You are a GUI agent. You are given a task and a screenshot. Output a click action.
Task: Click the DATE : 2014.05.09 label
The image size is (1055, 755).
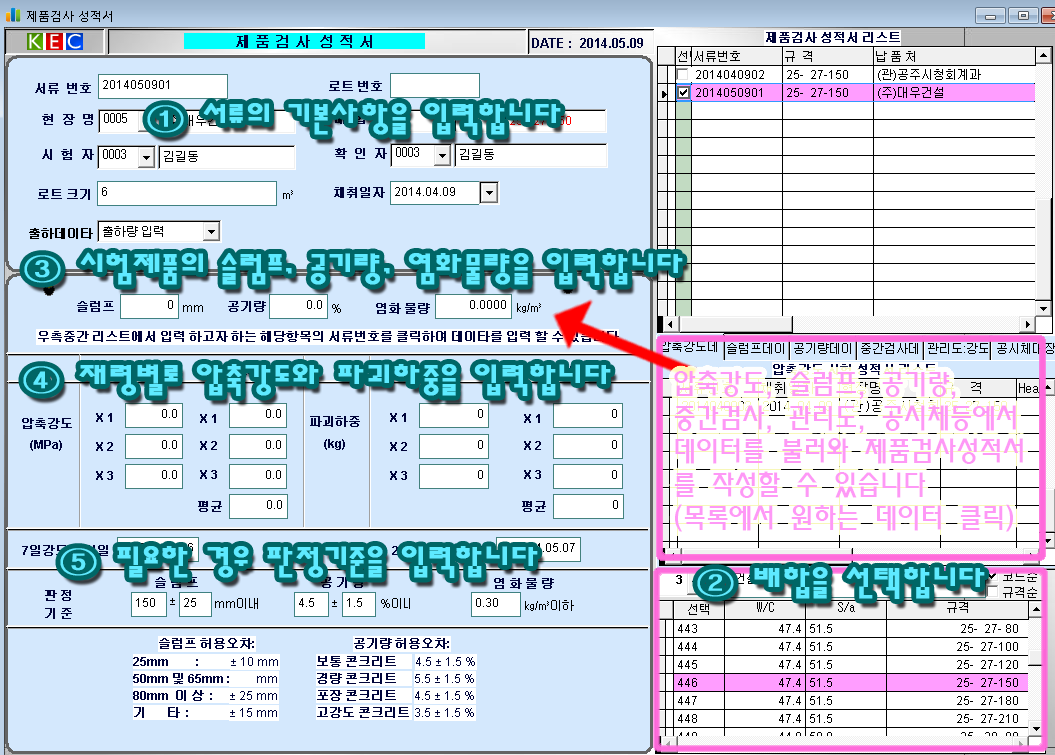pyautogui.click(x=587, y=43)
